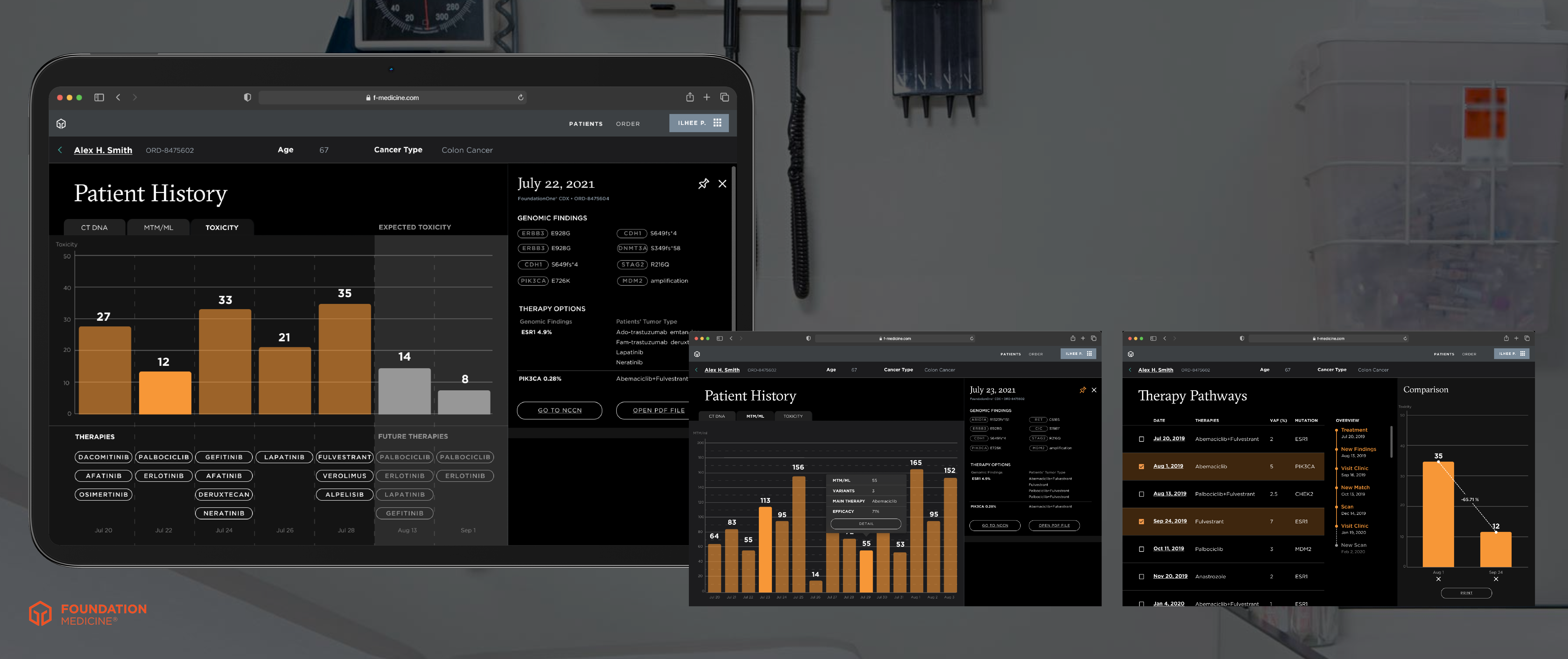Click the cube logo in the tablet app header
This screenshot has width=1568, height=659.
[61, 124]
